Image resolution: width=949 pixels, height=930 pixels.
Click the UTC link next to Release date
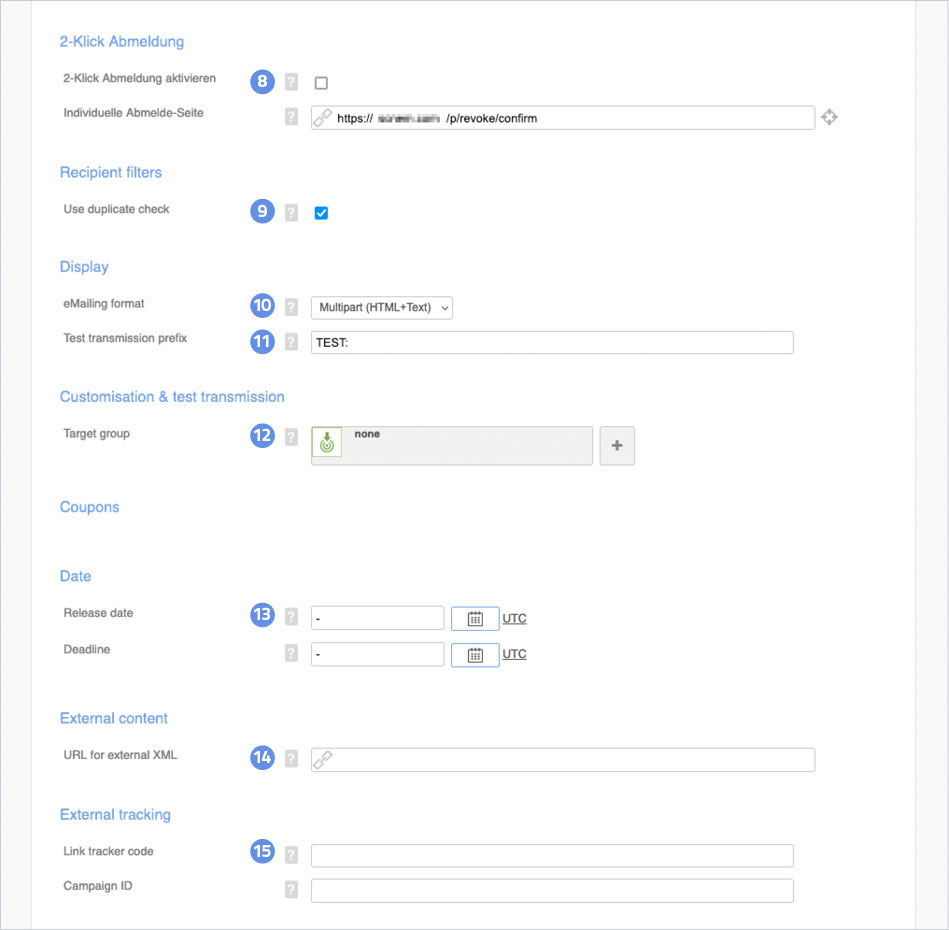(x=514, y=618)
